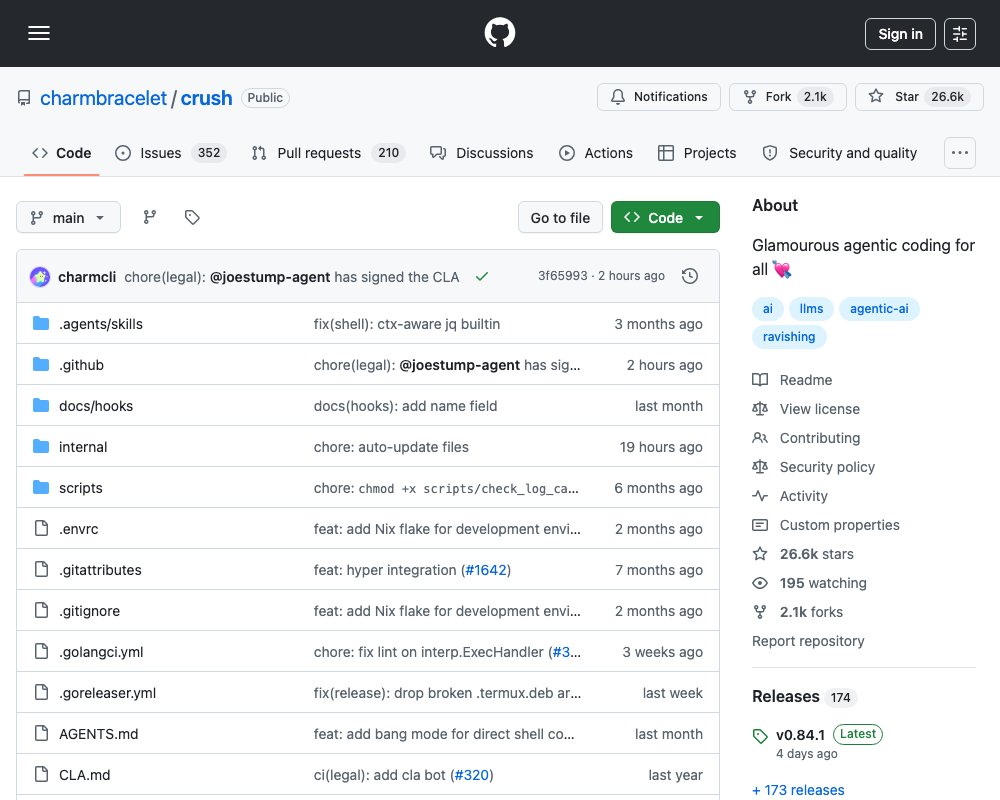This screenshot has width=1000, height=800.
Task: Open the AGENTS.md file
Action: point(98,734)
